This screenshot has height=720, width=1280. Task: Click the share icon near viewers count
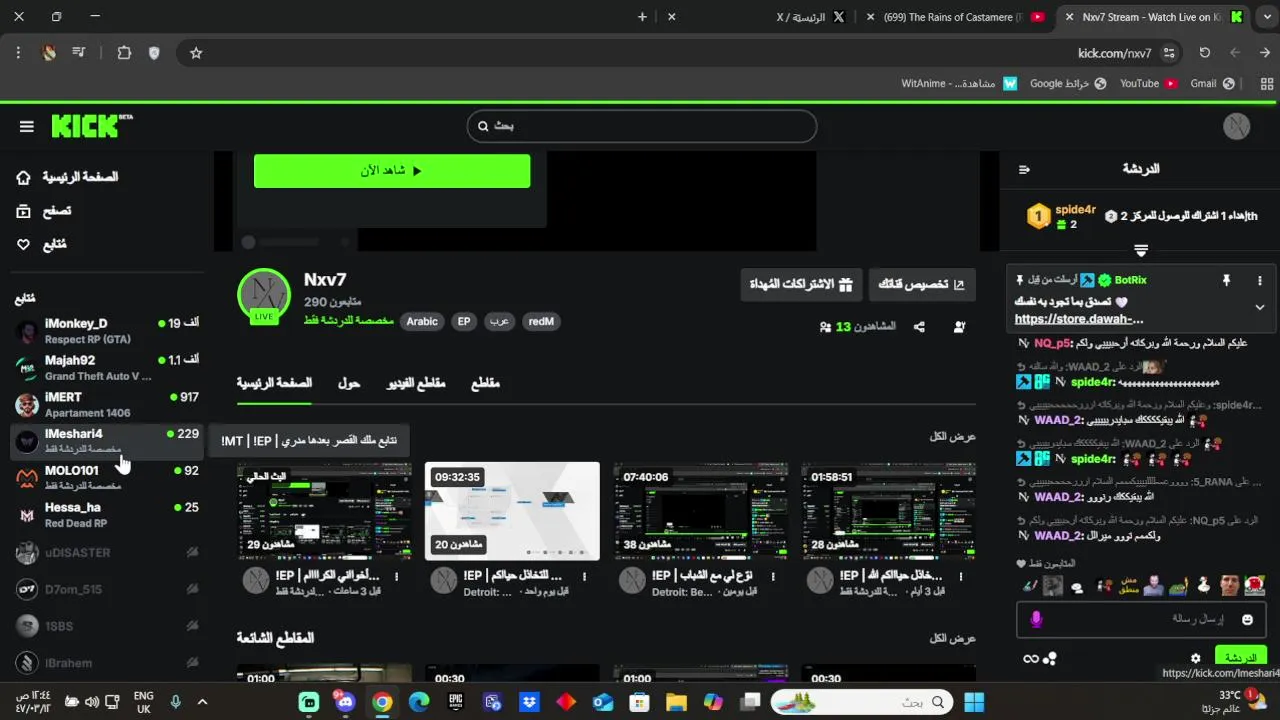(x=919, y=326)
